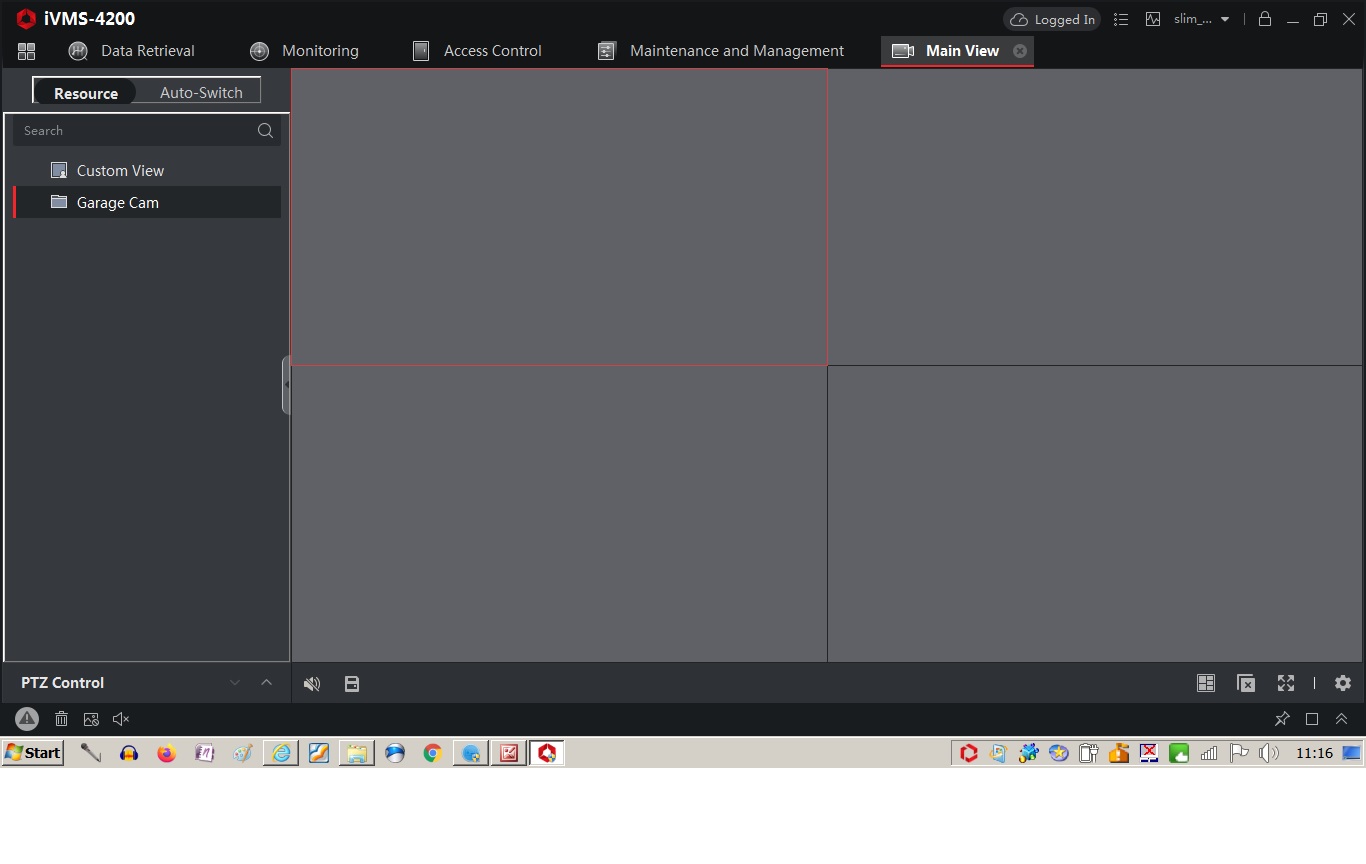The height and width of the screenshot is (864, 1366).
Task: Open the window division layout selector
Action: coord(1206,683)
